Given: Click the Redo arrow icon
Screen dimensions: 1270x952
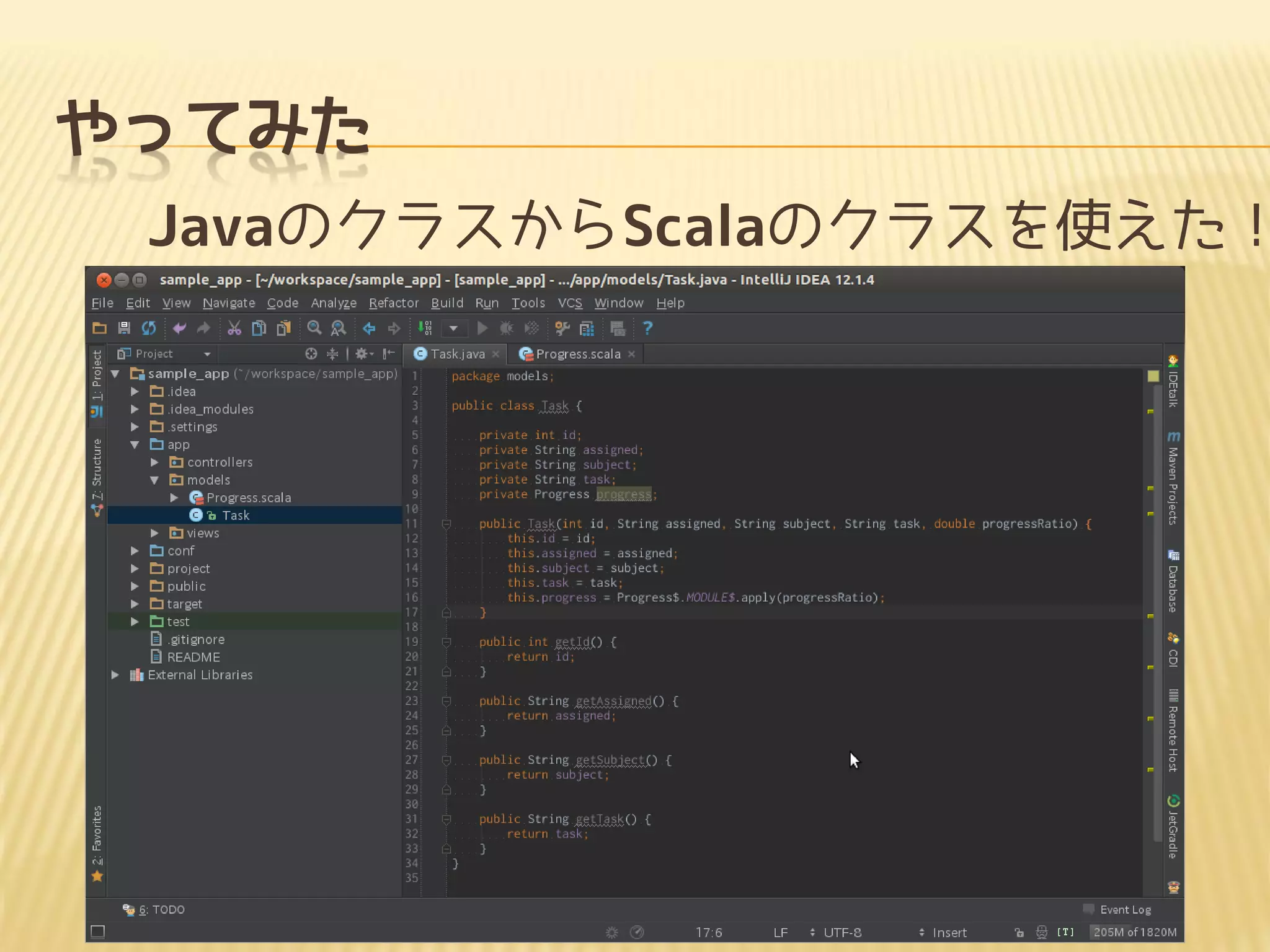Looking at the screenshot, I should pyautogui.click(x=203, y=328).
